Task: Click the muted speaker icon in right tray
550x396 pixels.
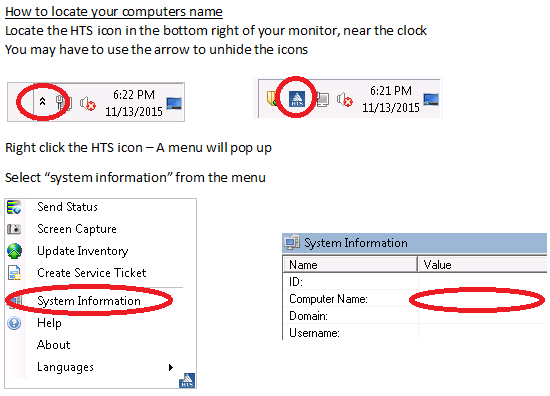Action: (x=345, y=100)
